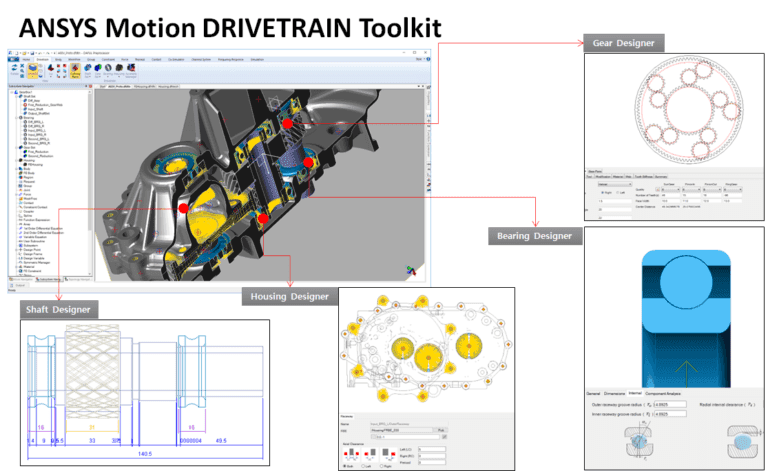The height and width of the screenshot is (471, 768).
Task: Select the Diff_BRG_L bearing tree item
Action: pyautogui.click(x=33, y=122)
